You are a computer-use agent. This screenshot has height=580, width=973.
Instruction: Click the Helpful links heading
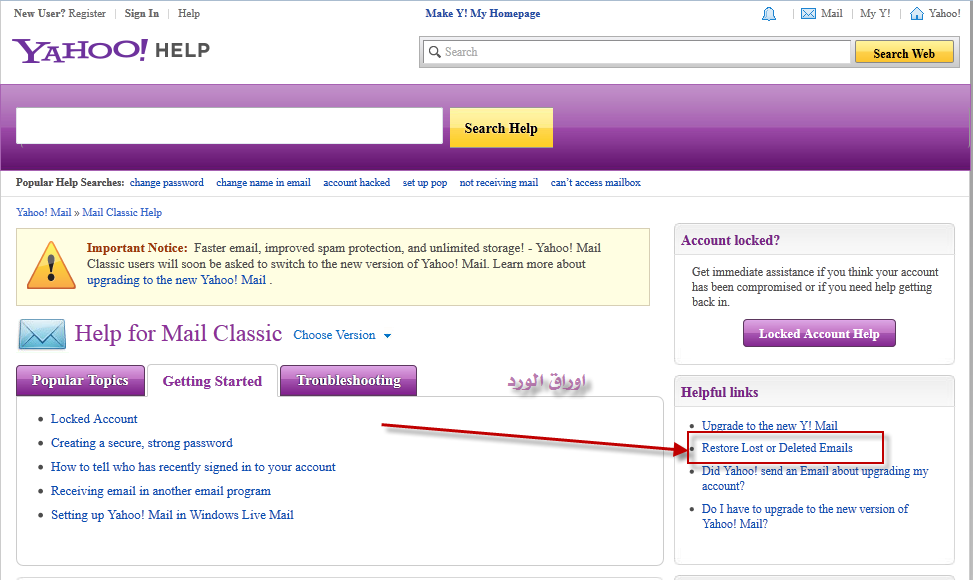(719, 392)
